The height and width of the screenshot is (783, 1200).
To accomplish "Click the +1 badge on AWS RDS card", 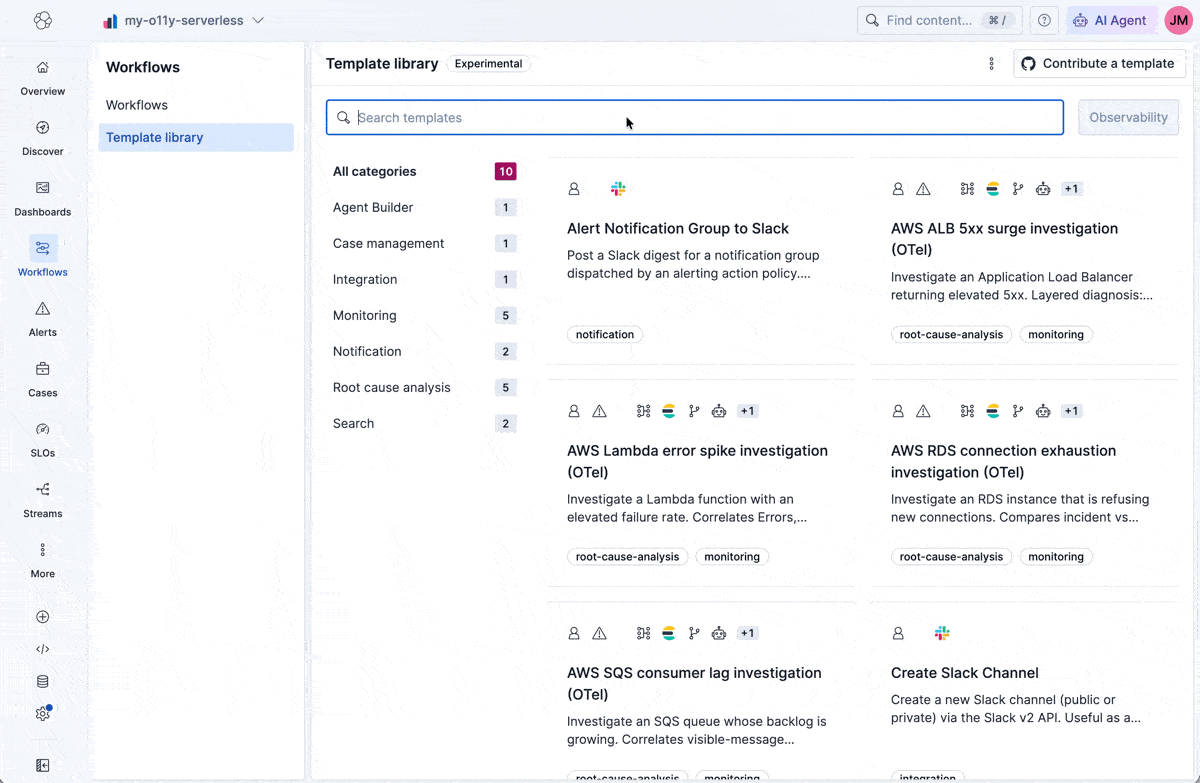I will [1071, 411].
